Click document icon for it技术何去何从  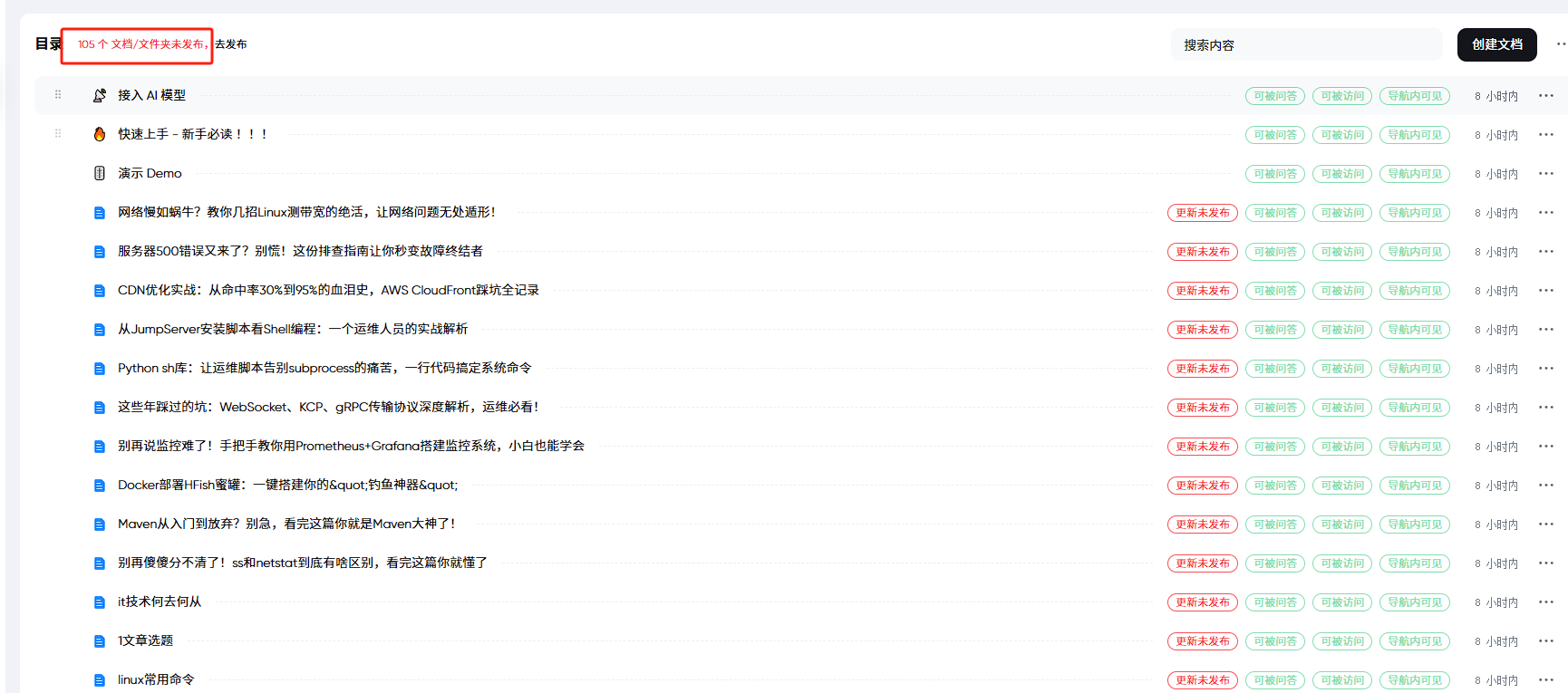click(x=100, y=602)
